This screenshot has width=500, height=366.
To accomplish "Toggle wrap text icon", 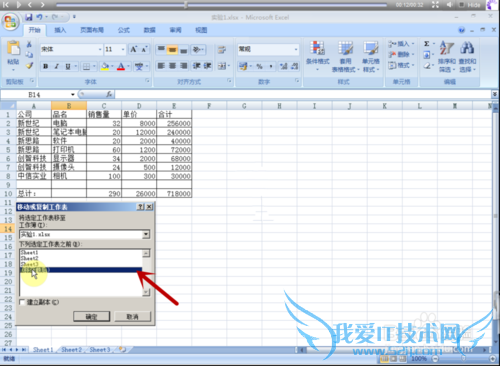I will pos(222,50).
